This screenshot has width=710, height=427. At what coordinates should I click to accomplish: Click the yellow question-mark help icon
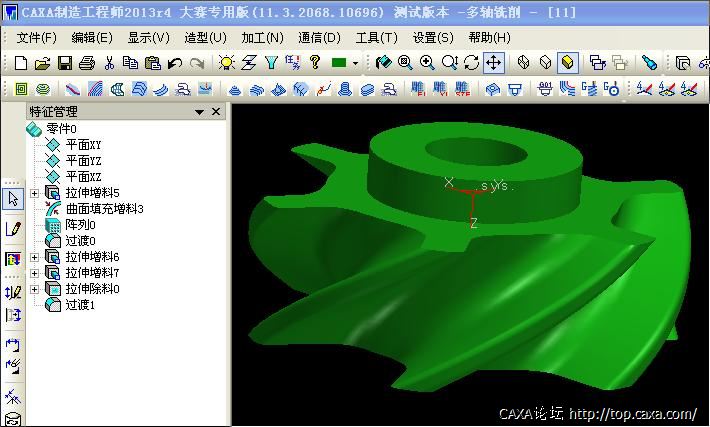click(315, 62)
